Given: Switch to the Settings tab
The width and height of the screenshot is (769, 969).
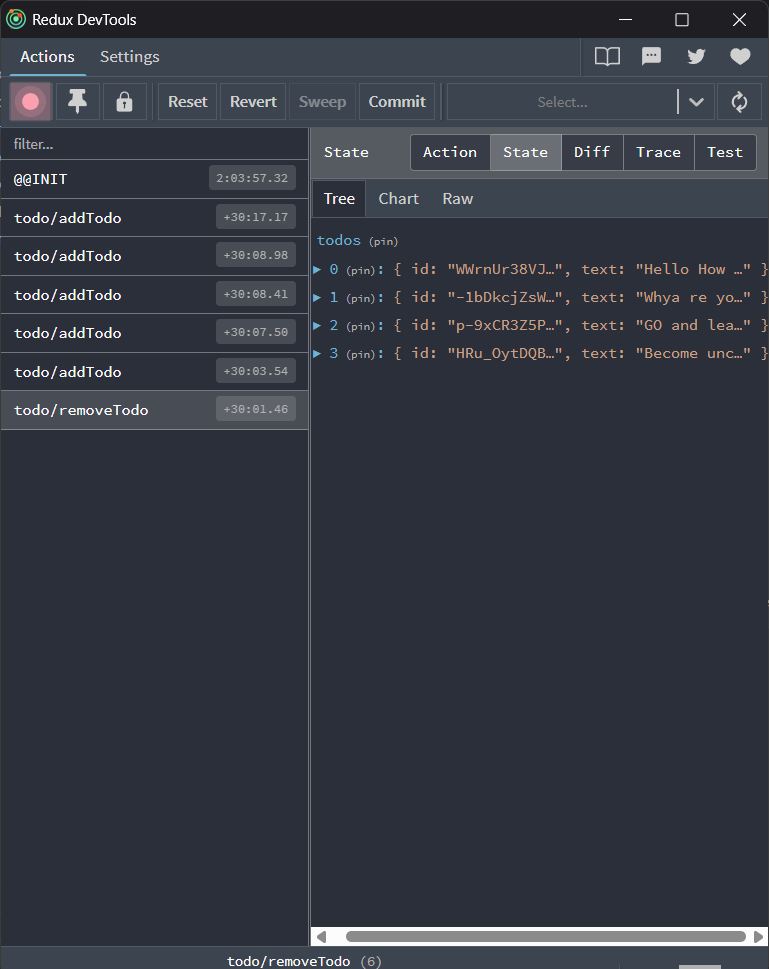Looking at the screenshot, I should [130, 57].
